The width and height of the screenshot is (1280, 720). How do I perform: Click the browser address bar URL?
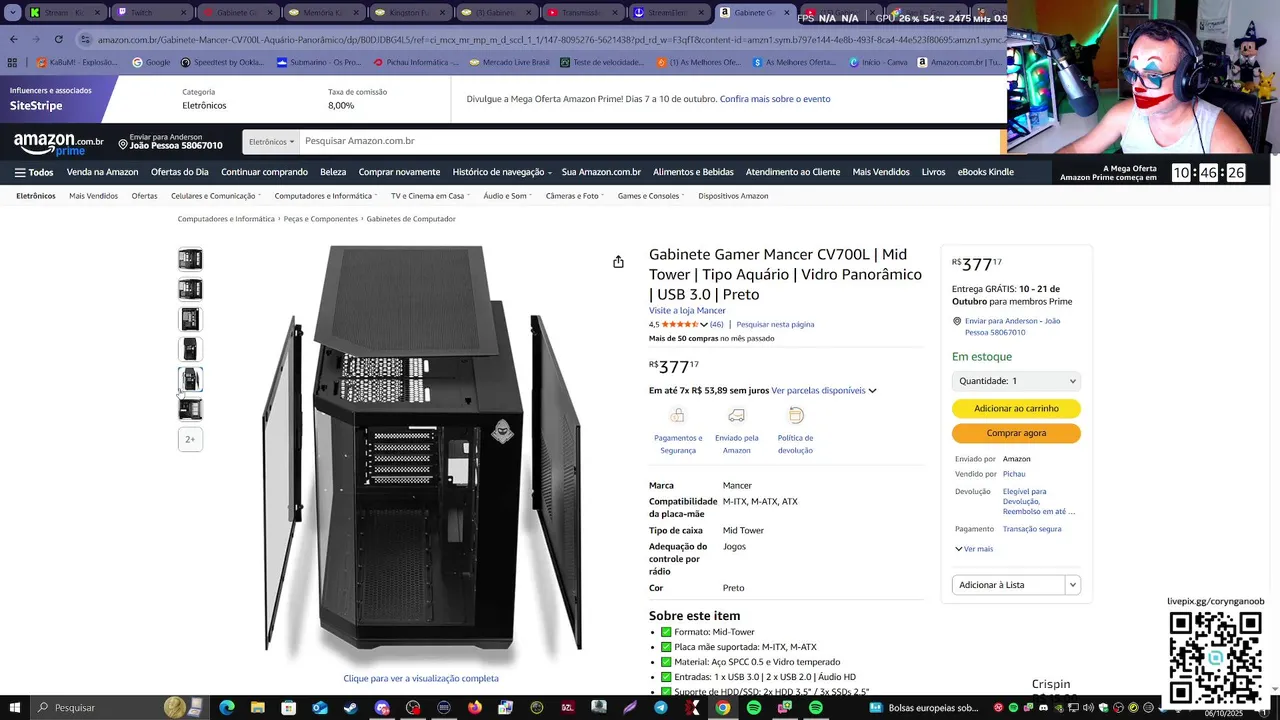pyautogui.click(x=550, y=39)
